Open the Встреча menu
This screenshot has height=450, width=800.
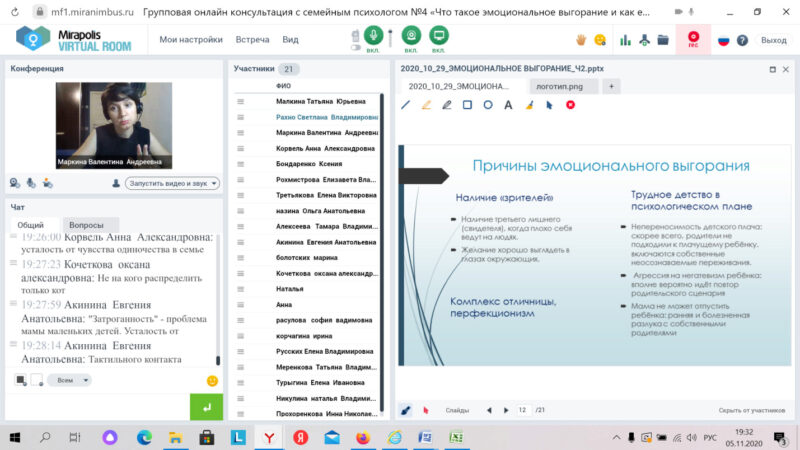coord(252,39)
